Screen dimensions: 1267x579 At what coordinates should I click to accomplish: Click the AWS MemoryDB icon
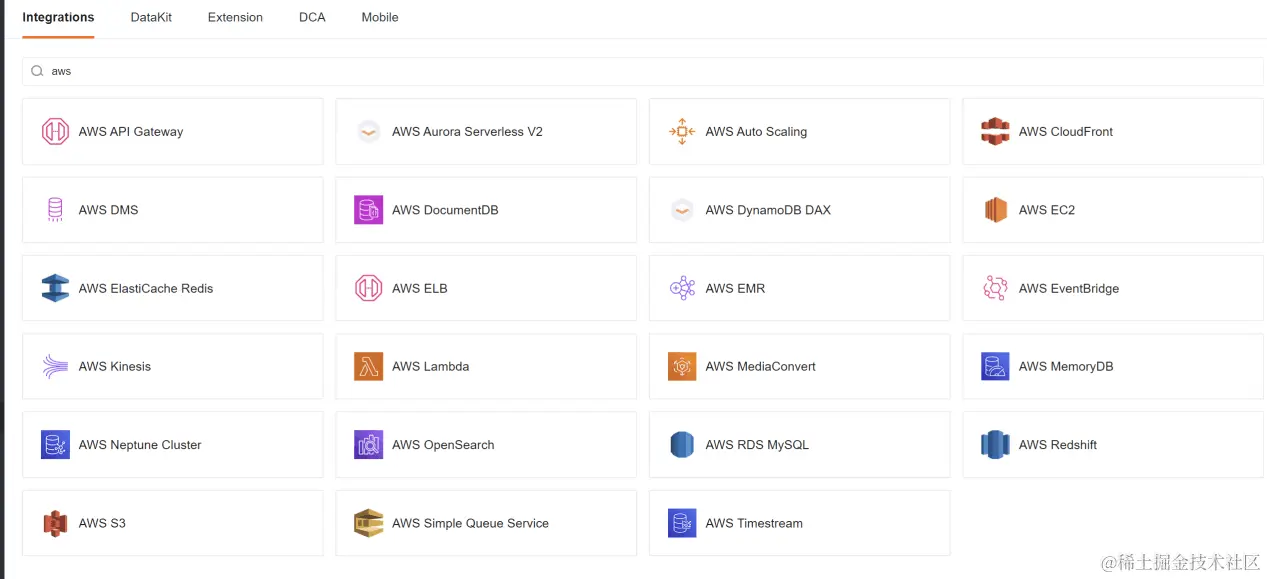[x=995, y=367]
